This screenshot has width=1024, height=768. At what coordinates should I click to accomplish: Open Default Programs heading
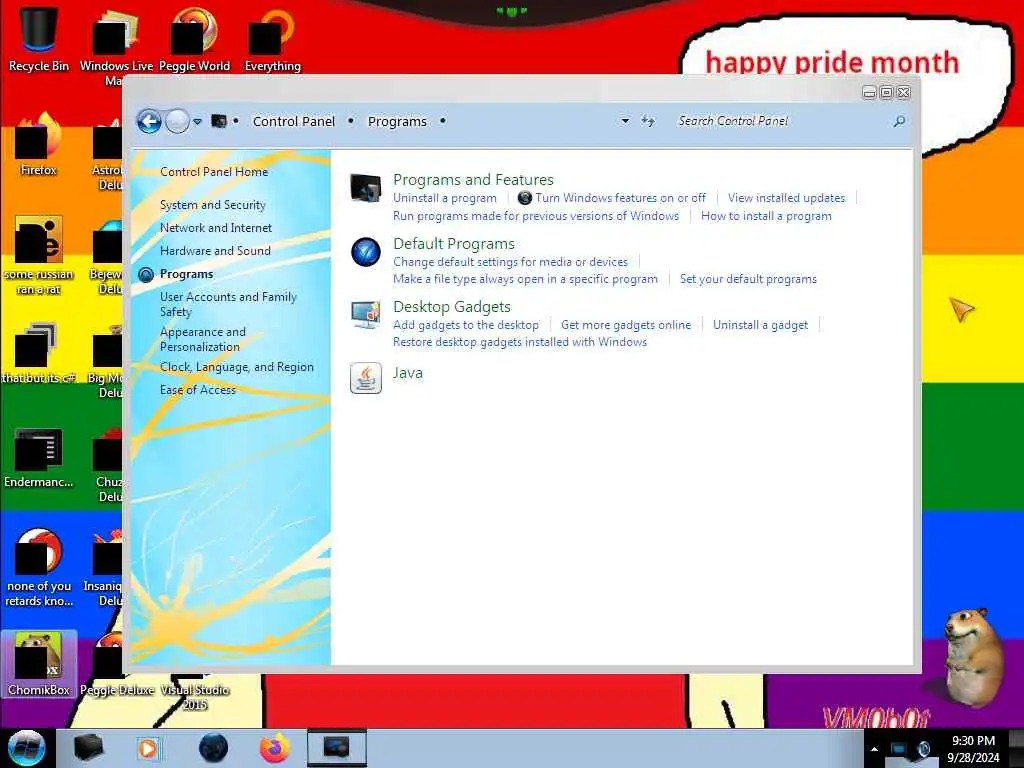(454, 244)
